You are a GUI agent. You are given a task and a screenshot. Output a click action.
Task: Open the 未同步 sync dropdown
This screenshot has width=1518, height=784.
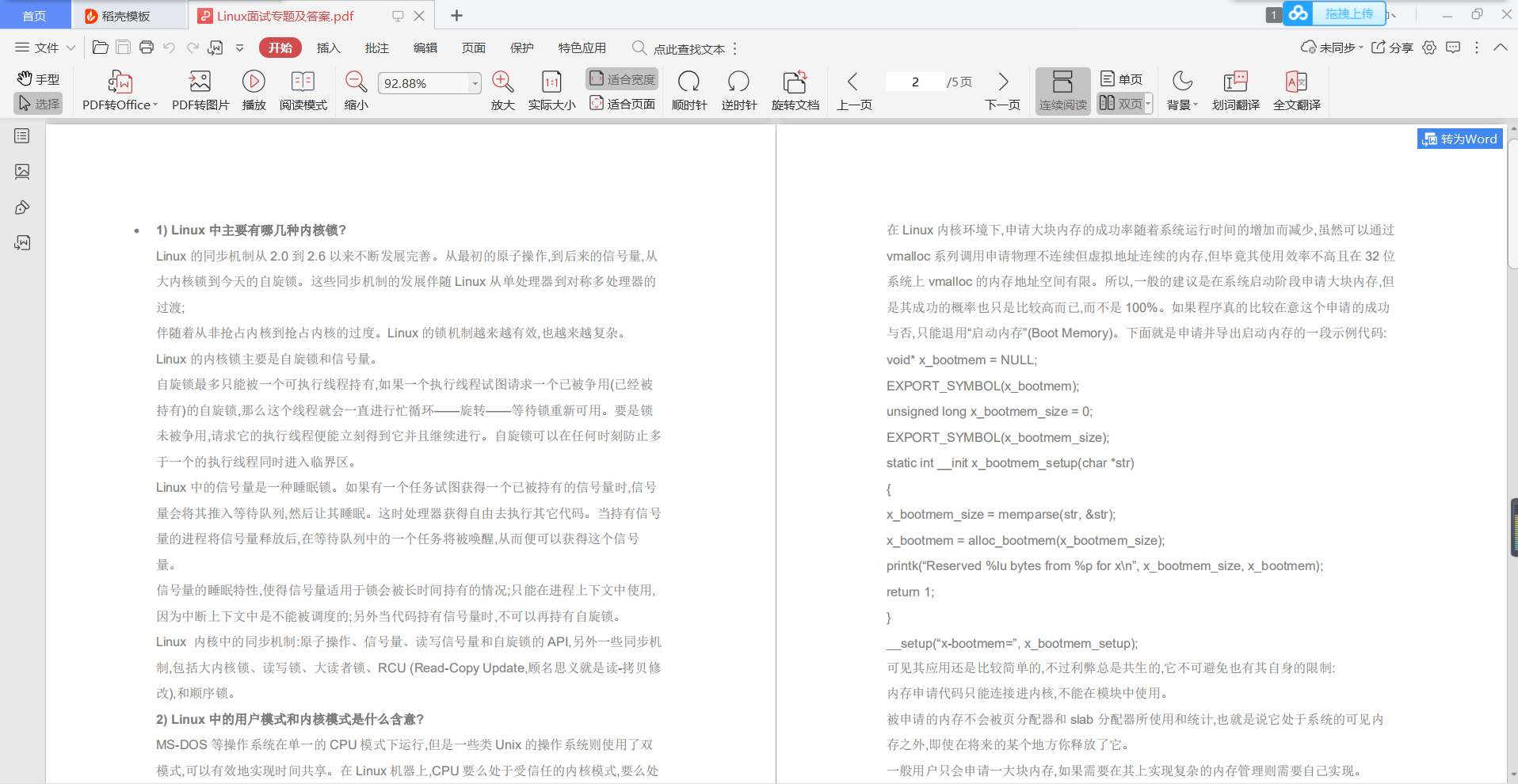[1333, 48]
